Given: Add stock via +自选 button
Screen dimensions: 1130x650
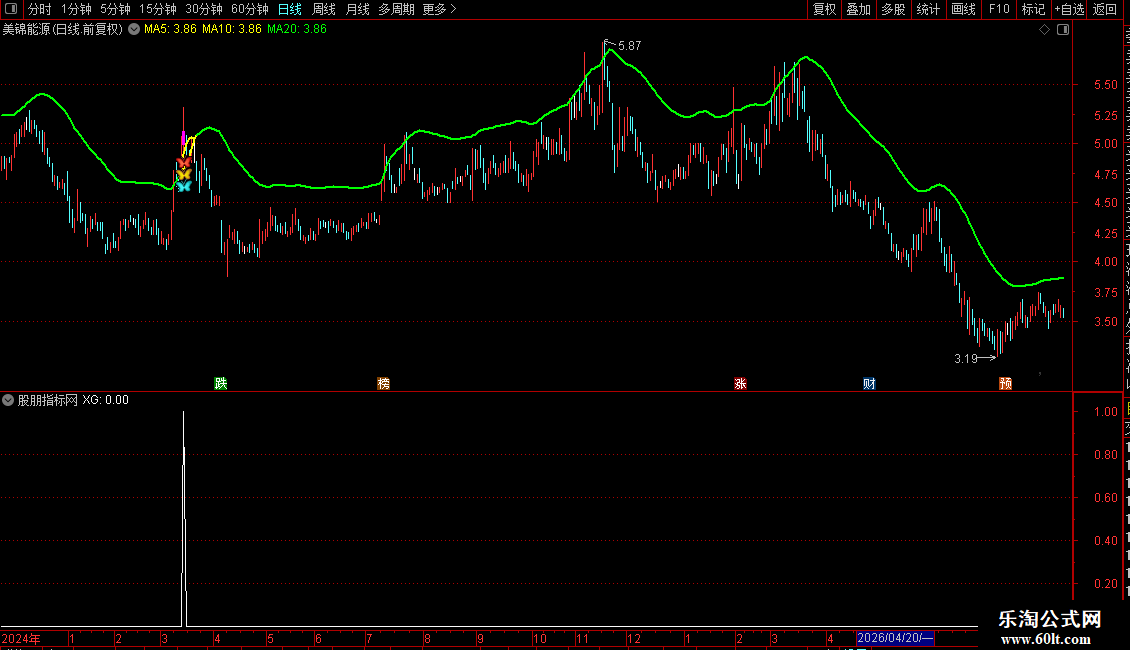Looking at the screenshot, I should (1069, 9).
